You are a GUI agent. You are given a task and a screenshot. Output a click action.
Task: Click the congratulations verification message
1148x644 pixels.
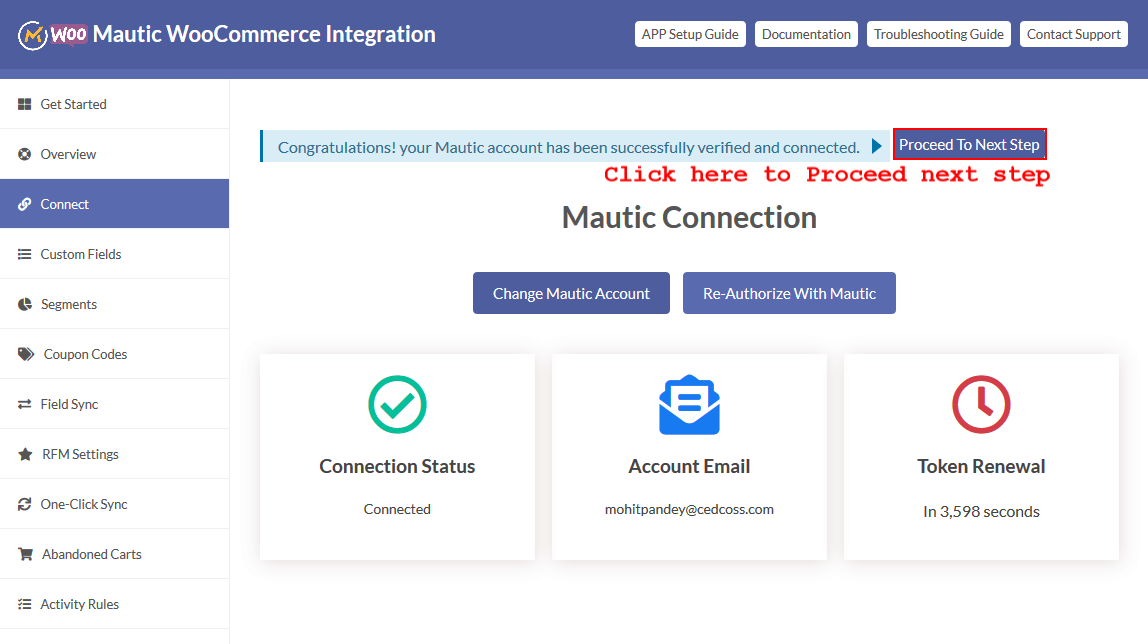pyautogui.click(x=568, y=147)
